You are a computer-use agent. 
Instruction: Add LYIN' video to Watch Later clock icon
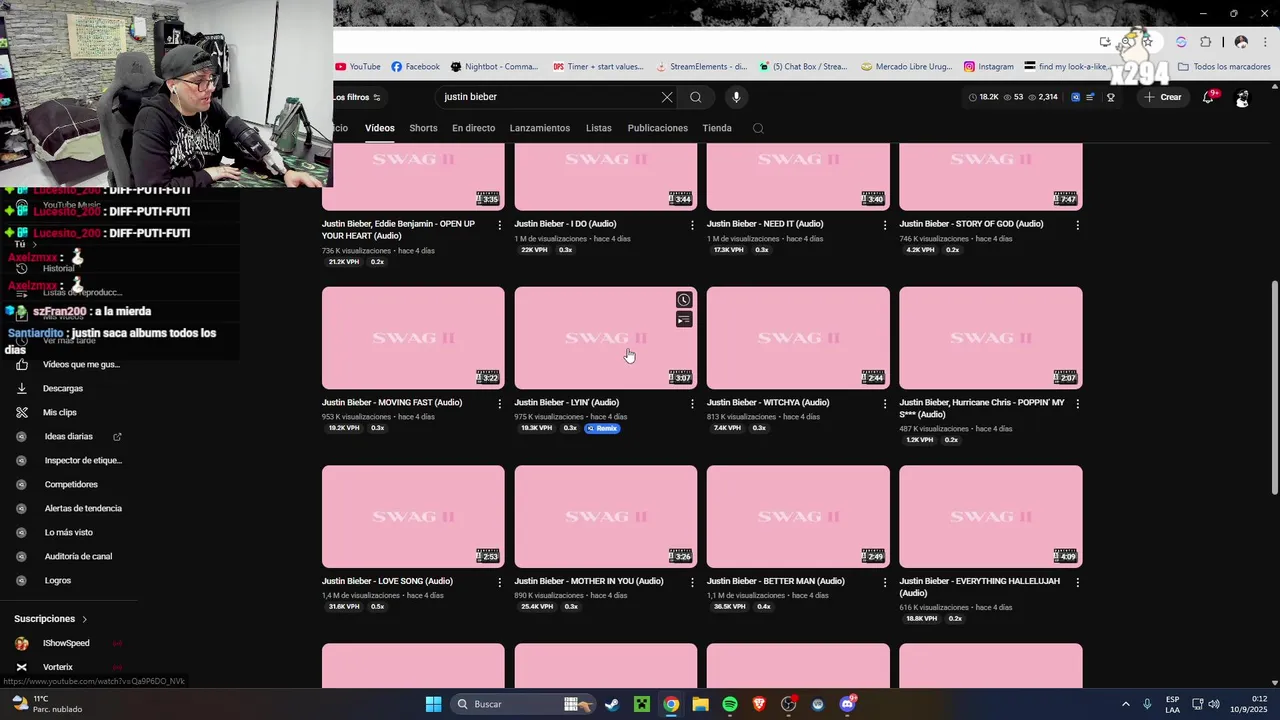pyautogui.click(x=684, y=300)
